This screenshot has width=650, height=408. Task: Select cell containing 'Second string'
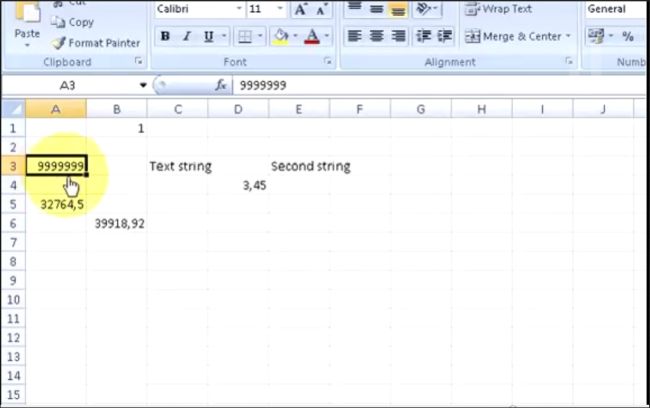[x=299, y=166]
